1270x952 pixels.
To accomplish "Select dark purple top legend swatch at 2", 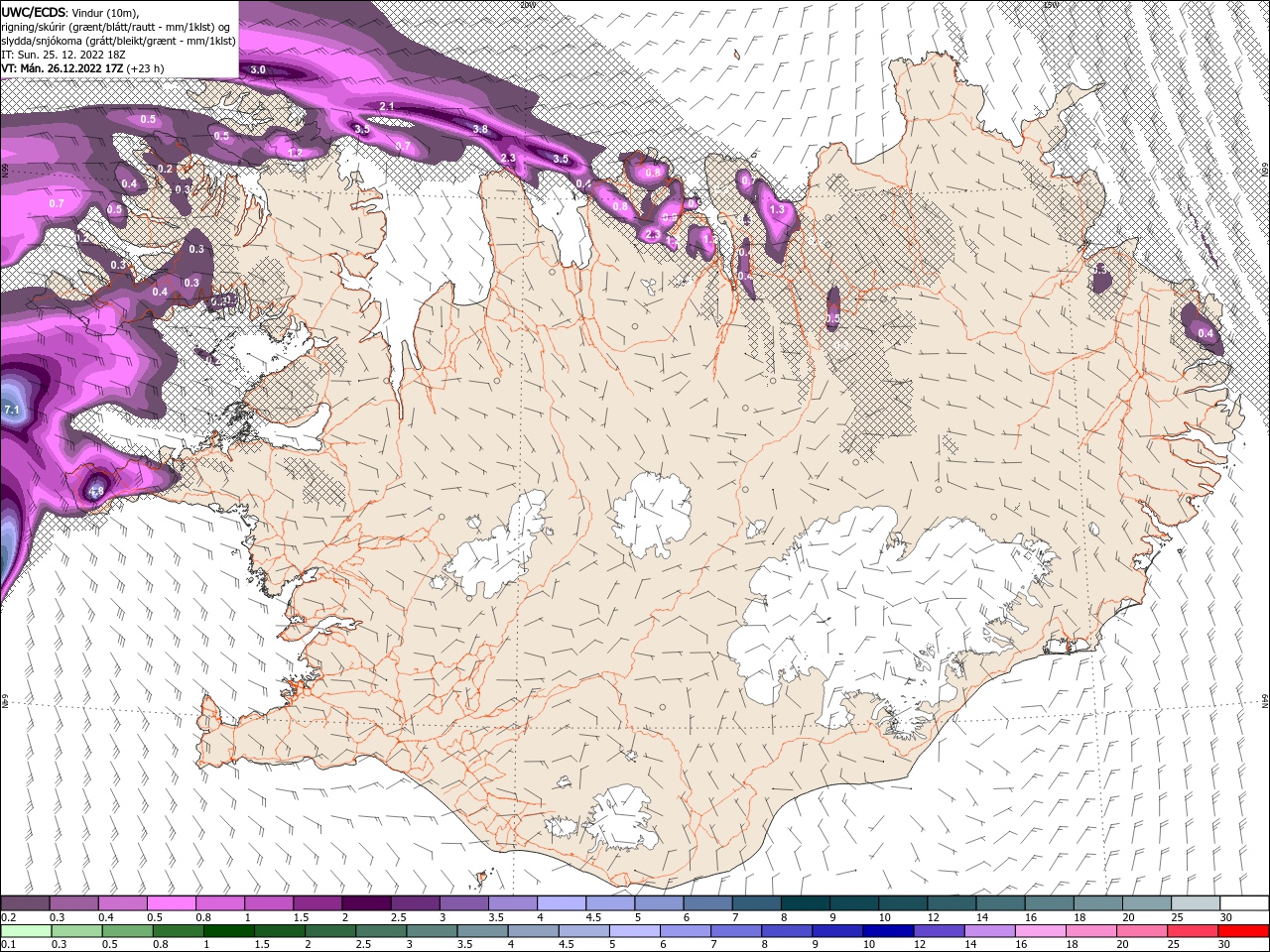I will click(366, 903).
